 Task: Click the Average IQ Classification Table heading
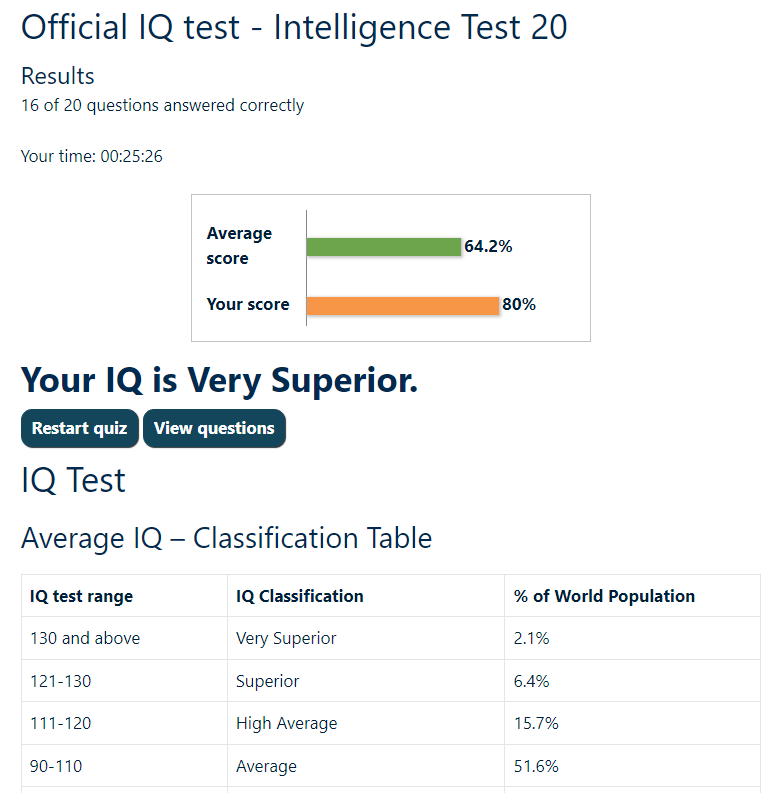[x=226, y=538]
